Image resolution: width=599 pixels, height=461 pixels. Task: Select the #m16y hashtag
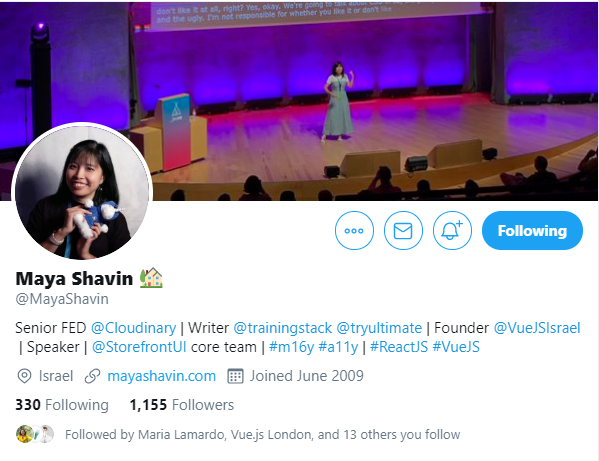[291, 347]
